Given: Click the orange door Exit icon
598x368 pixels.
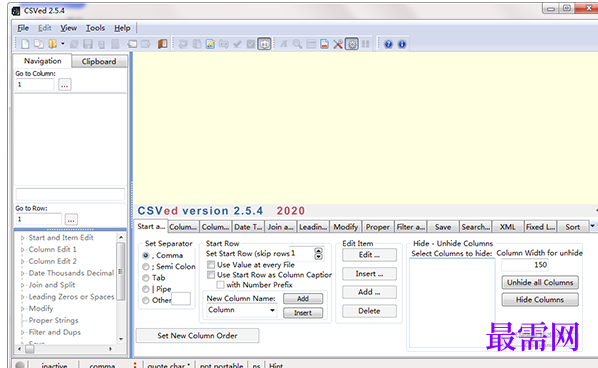Looking at the screenshot, I should (163, 44).
